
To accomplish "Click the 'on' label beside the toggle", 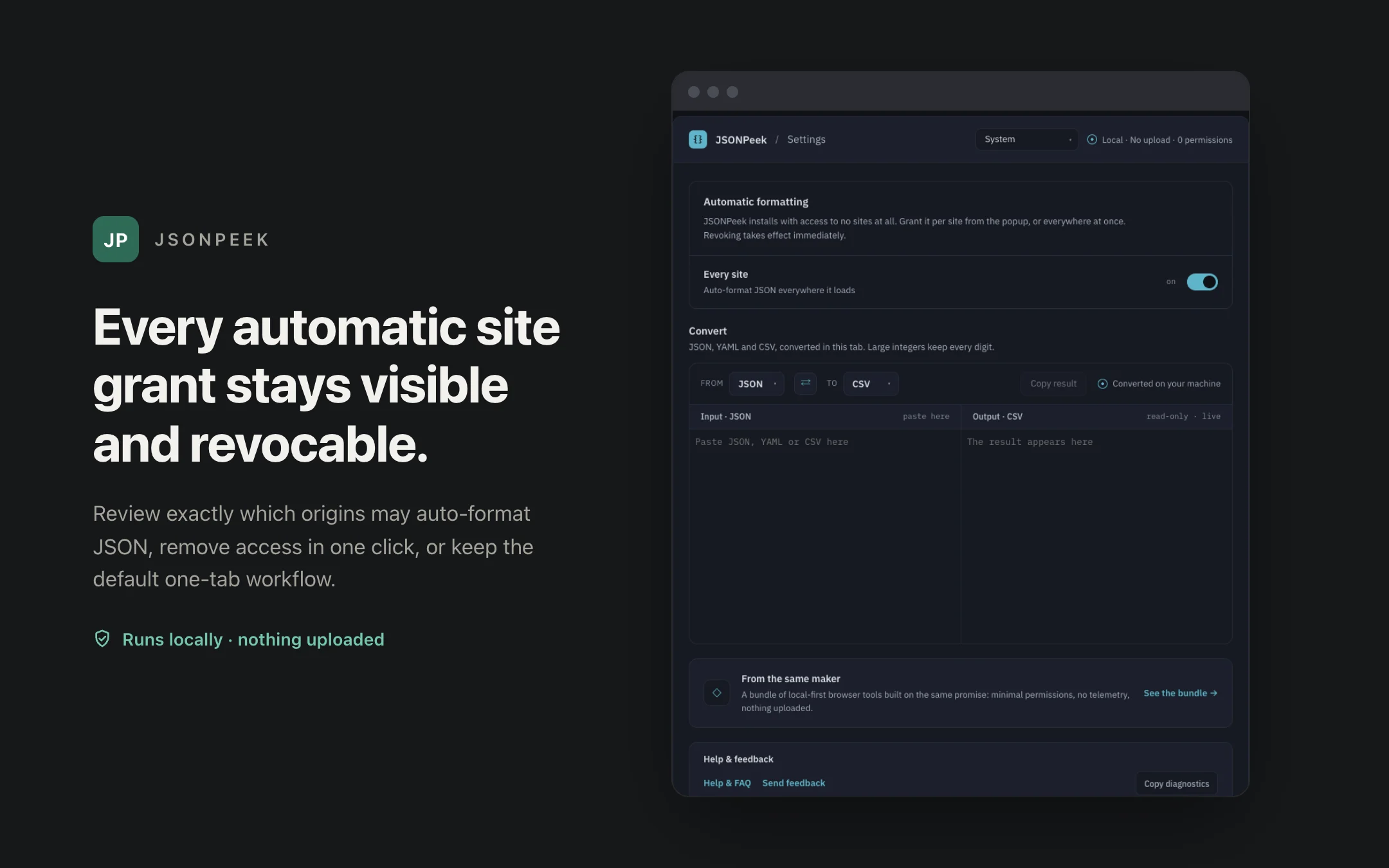I will coord(1171,282).
